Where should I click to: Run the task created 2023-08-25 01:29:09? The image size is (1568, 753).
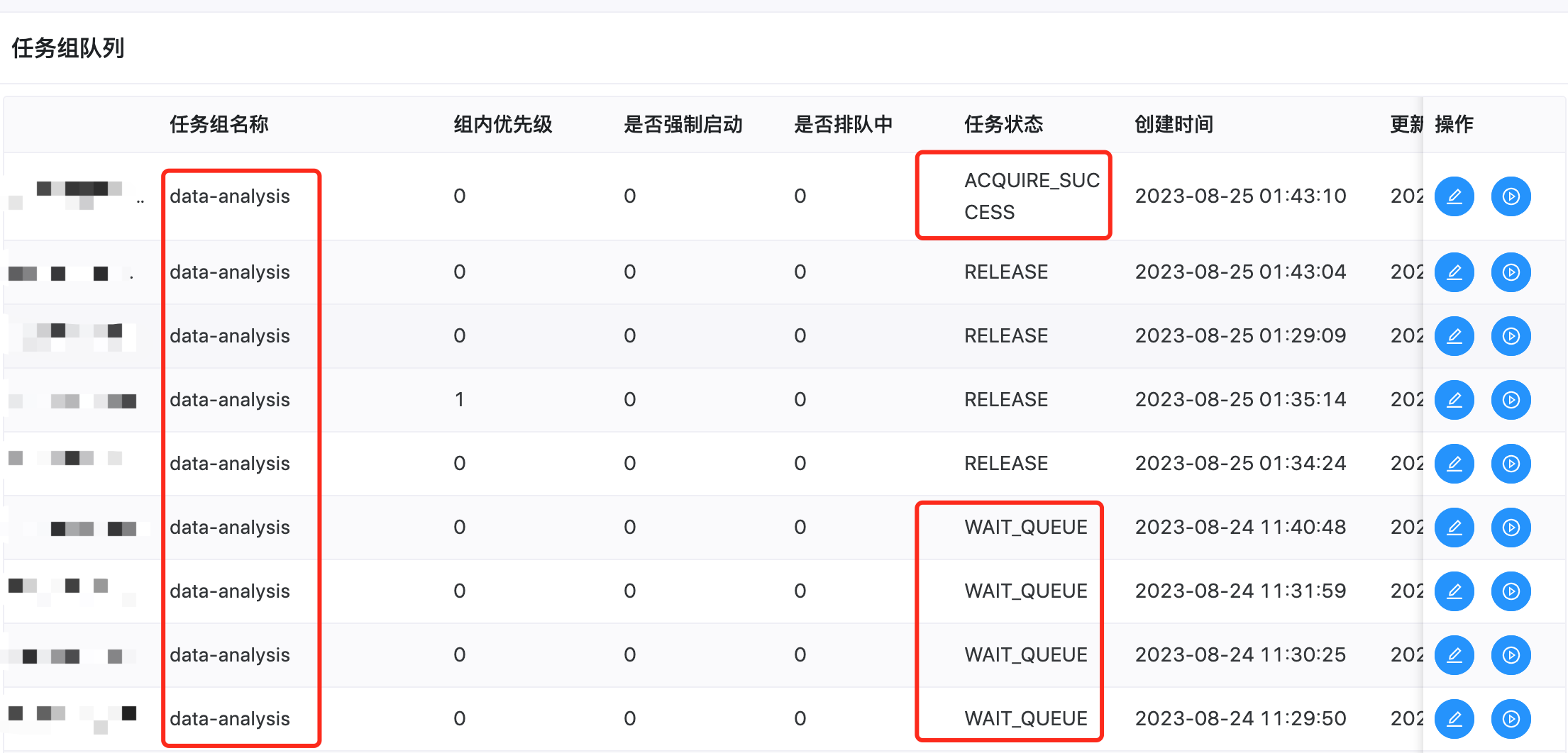click(x=1511, y=336)
